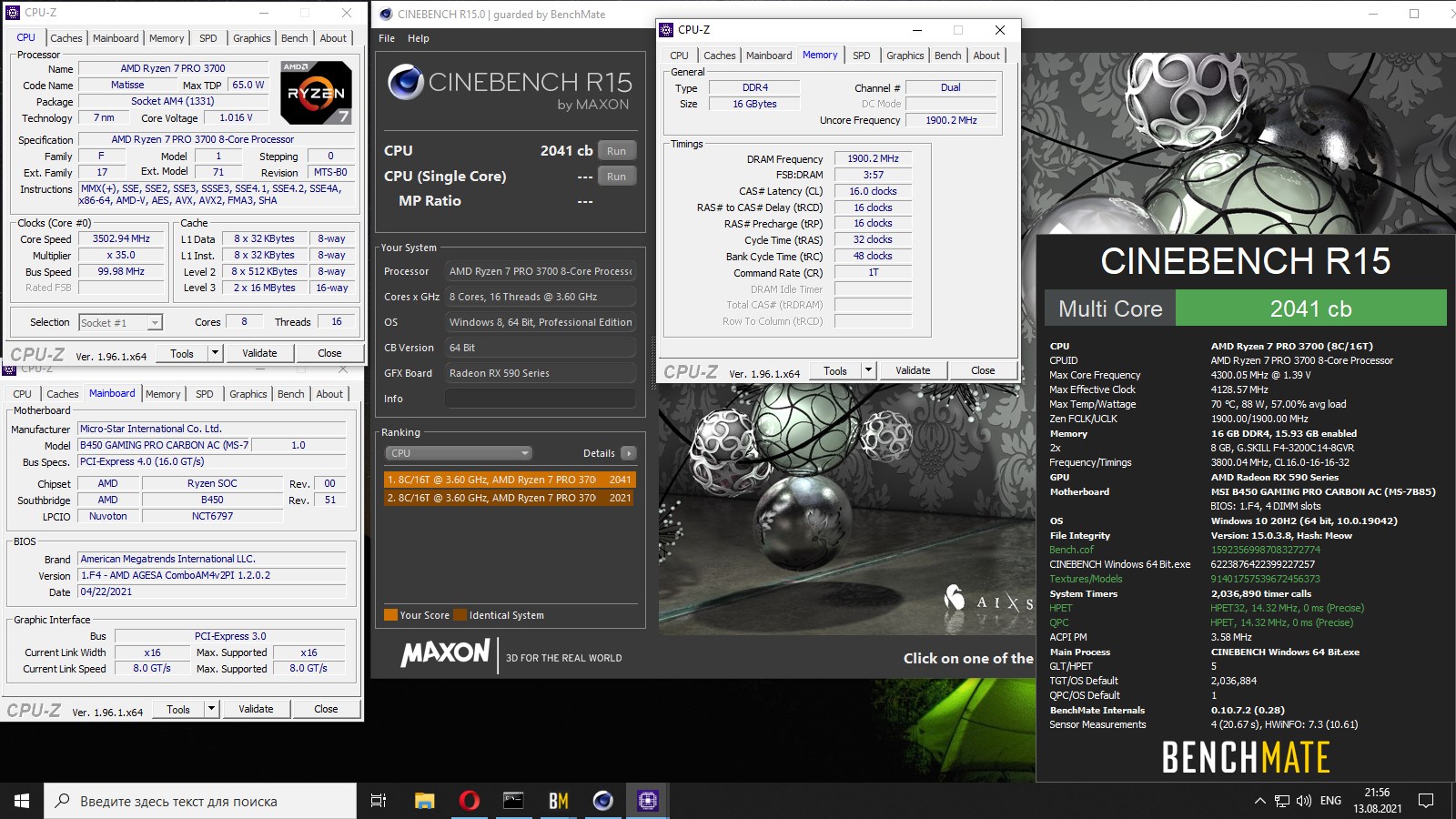Image resolution: width=1456 pixels, height=819 pixels.
Task: Click Cinebench window title bar icon
Action: [386, 14]
